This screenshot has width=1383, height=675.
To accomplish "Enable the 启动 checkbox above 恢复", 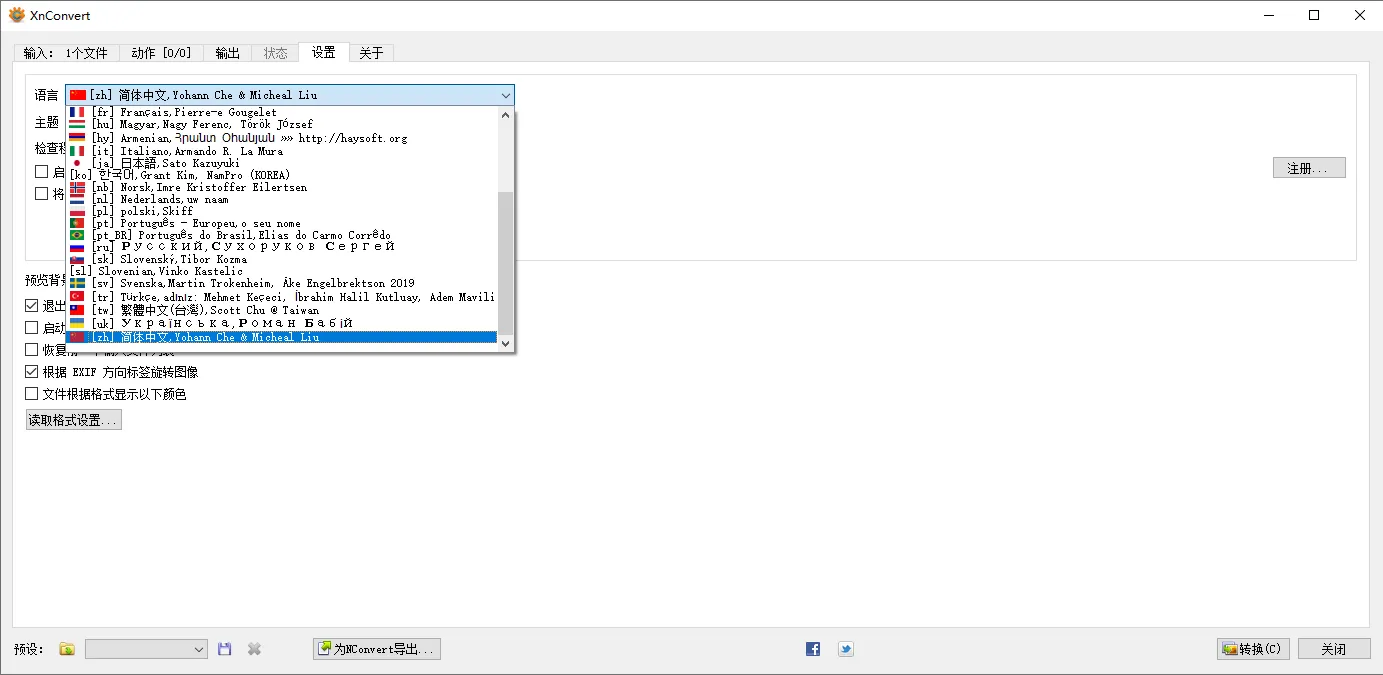I will [x=32, y=328].
